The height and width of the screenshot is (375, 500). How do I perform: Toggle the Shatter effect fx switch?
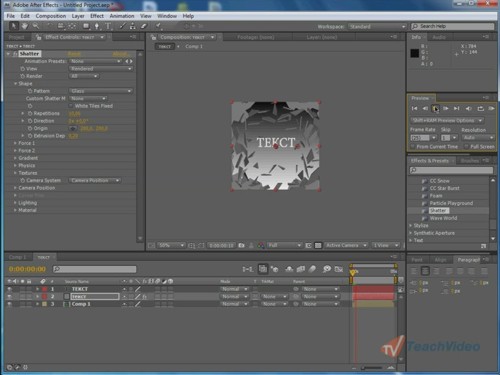(15, 54)
